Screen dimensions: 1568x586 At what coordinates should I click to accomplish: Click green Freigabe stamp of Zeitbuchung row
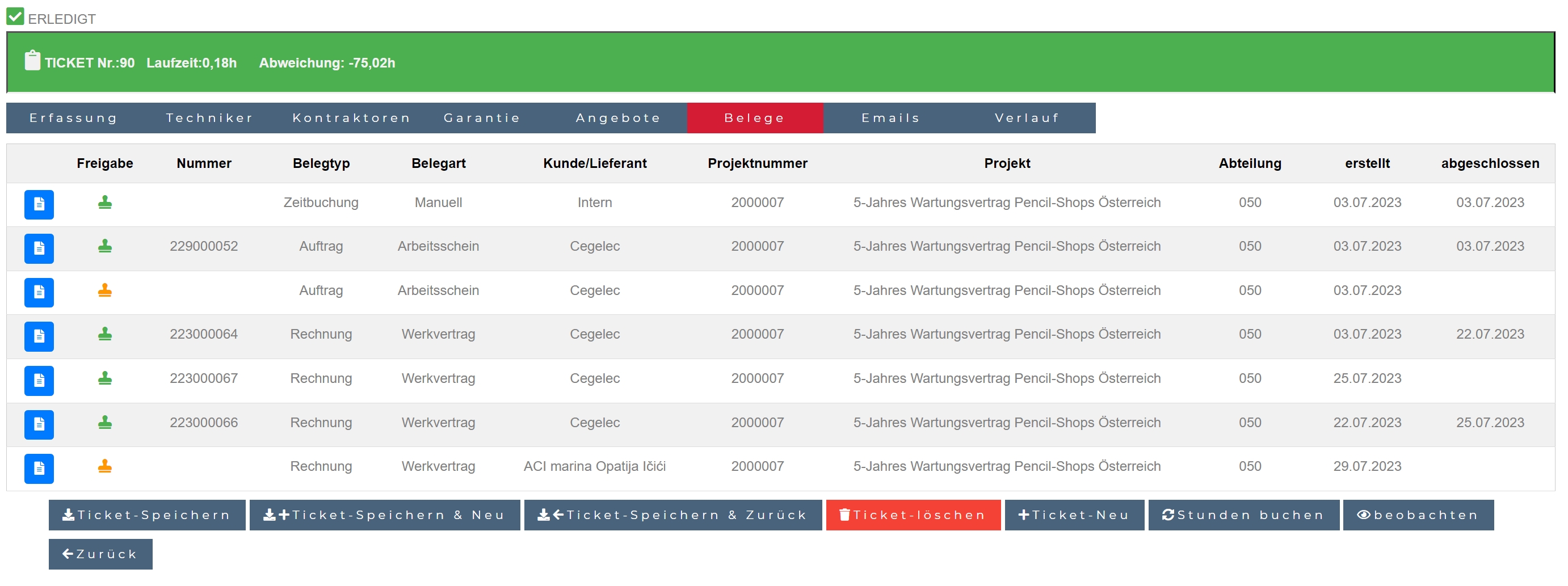click(x=104, y=202)
